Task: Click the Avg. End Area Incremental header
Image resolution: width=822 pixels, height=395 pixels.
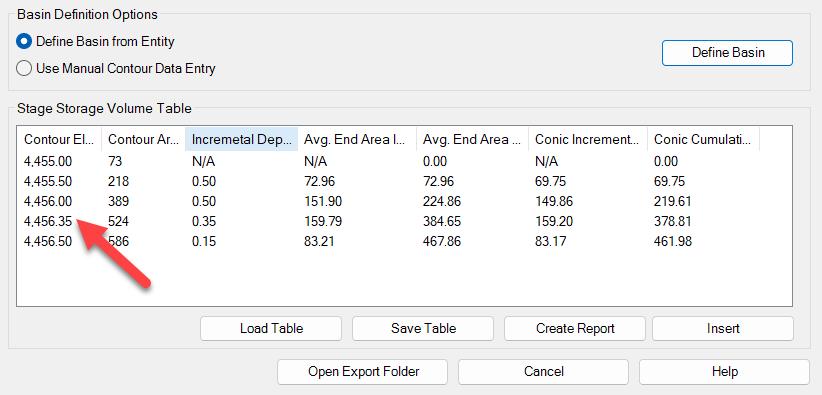Action: coord(357,139)
